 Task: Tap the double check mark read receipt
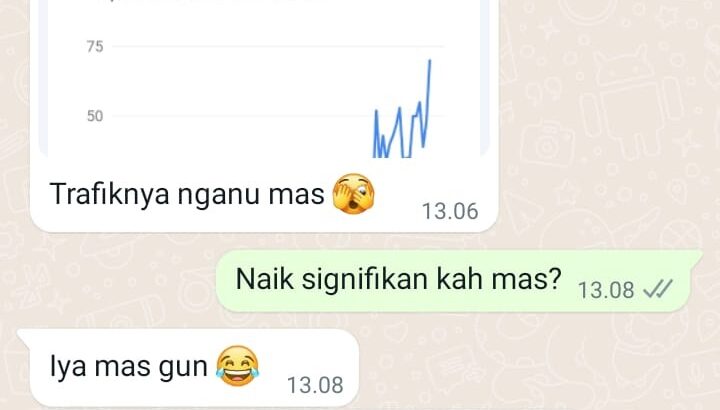[658, 289]
